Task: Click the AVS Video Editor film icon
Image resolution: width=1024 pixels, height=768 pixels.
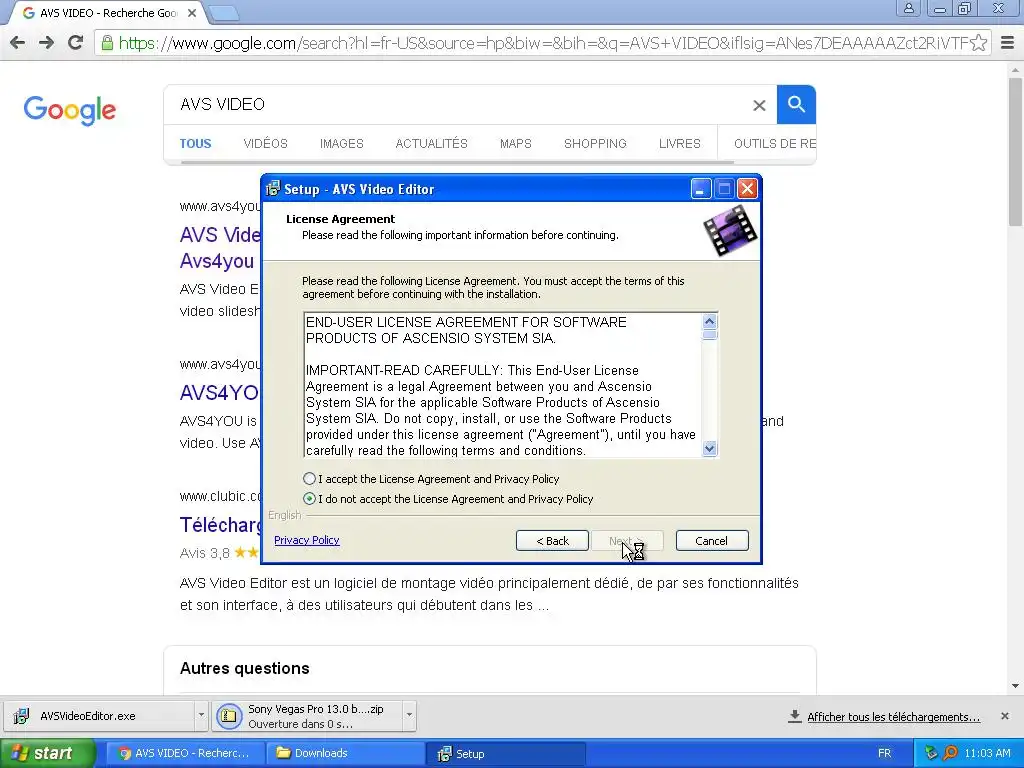Action: [730, 230]
